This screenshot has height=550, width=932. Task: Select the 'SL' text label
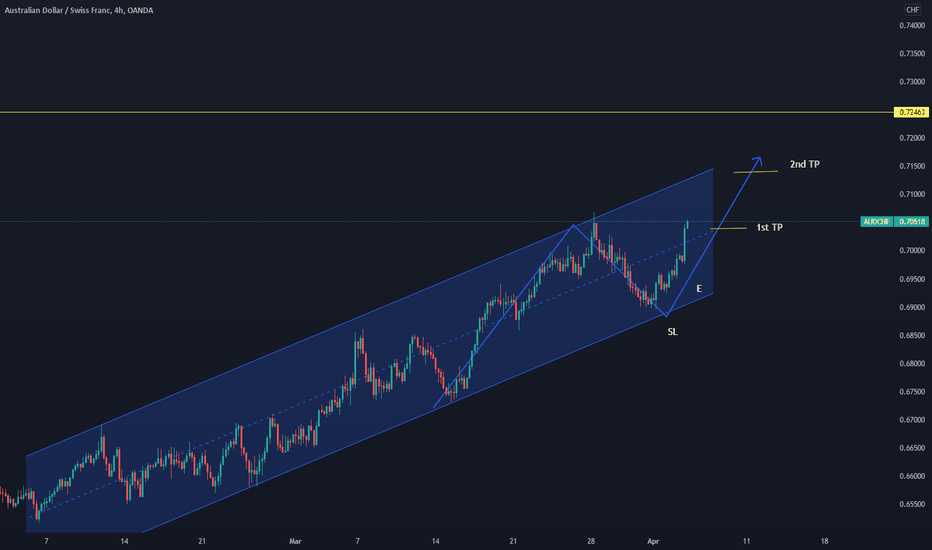tap(672, 332)
